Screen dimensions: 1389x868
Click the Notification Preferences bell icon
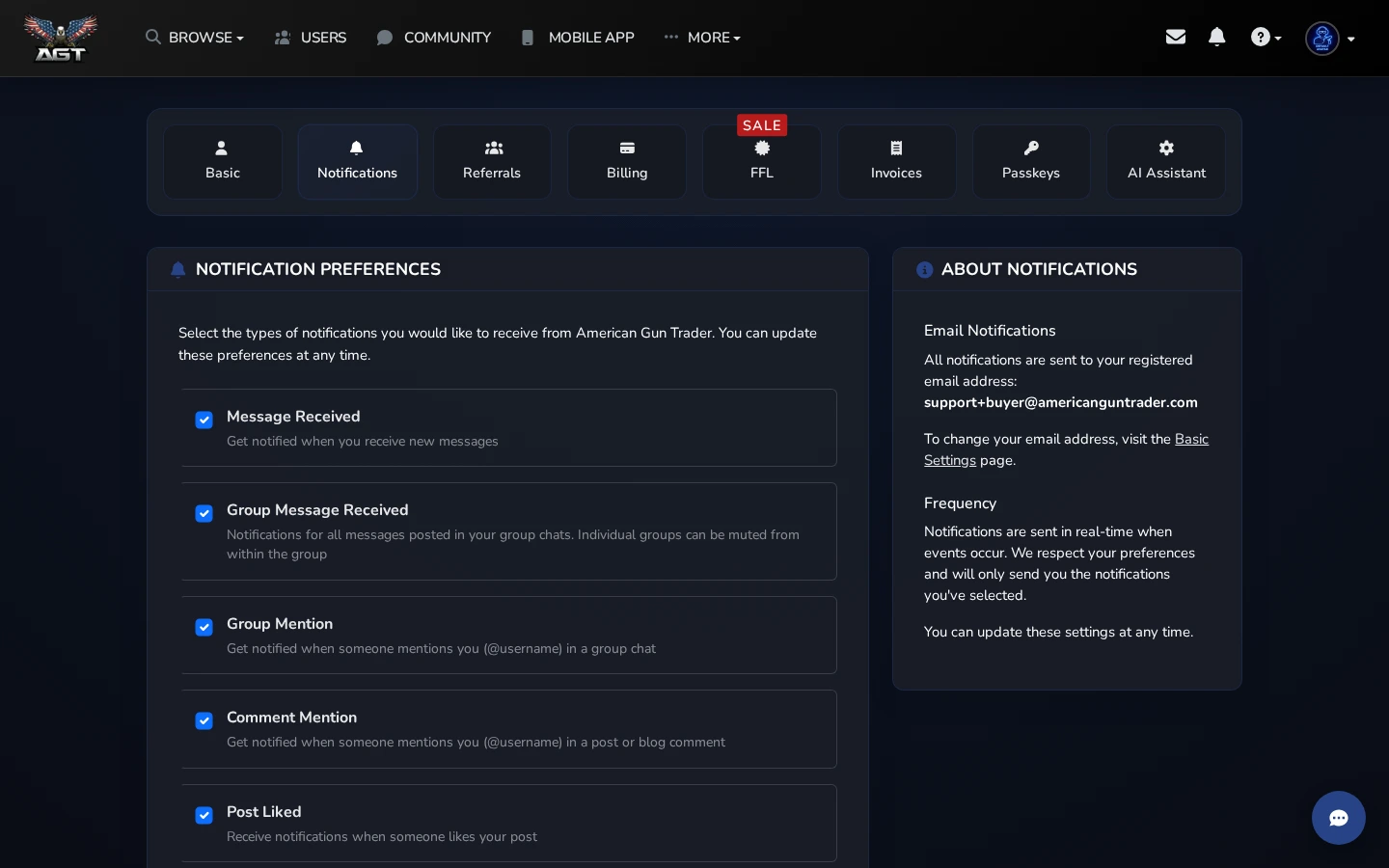[177, 270]
